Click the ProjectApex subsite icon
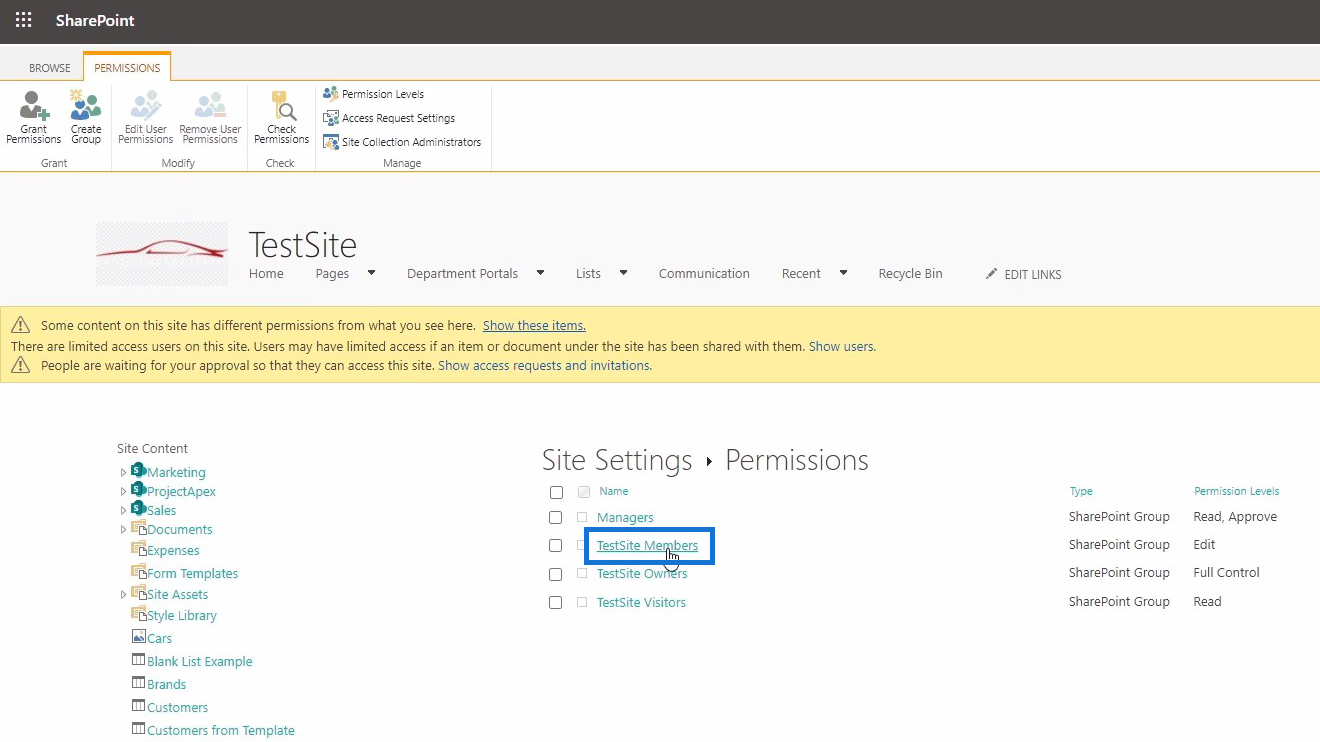Screen dimensions: 1320x742 point(139,489)
